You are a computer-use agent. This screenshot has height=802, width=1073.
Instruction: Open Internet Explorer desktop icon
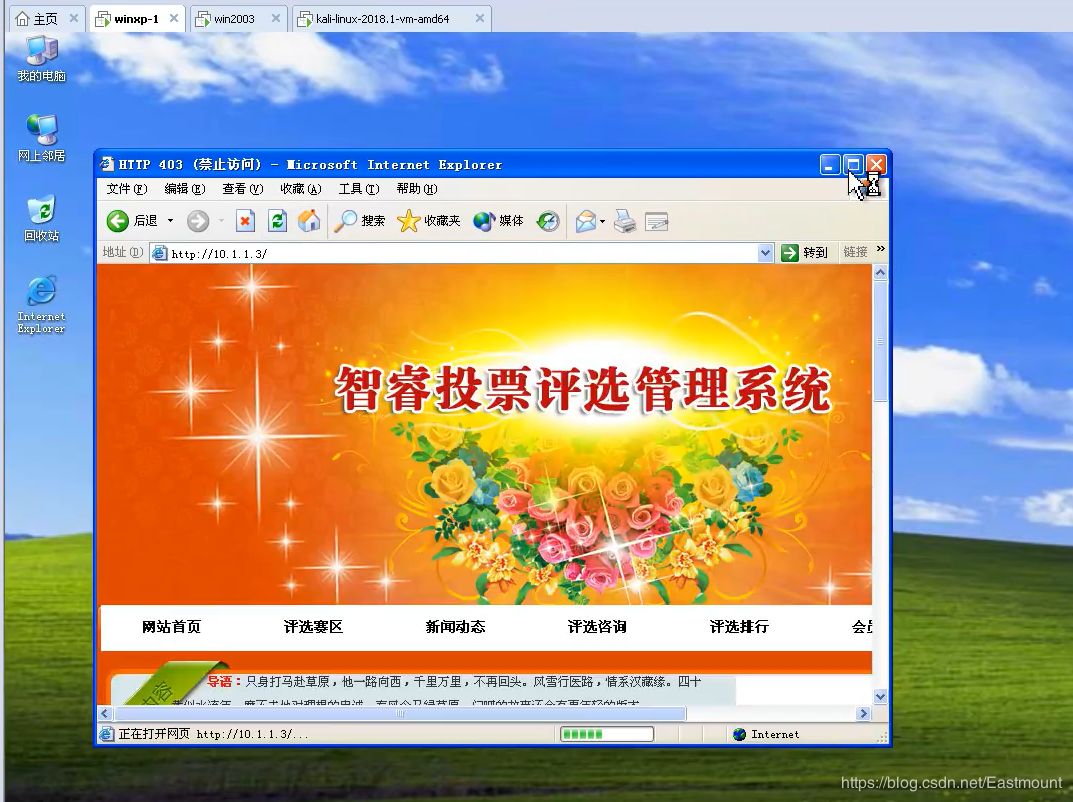[42, 305]
